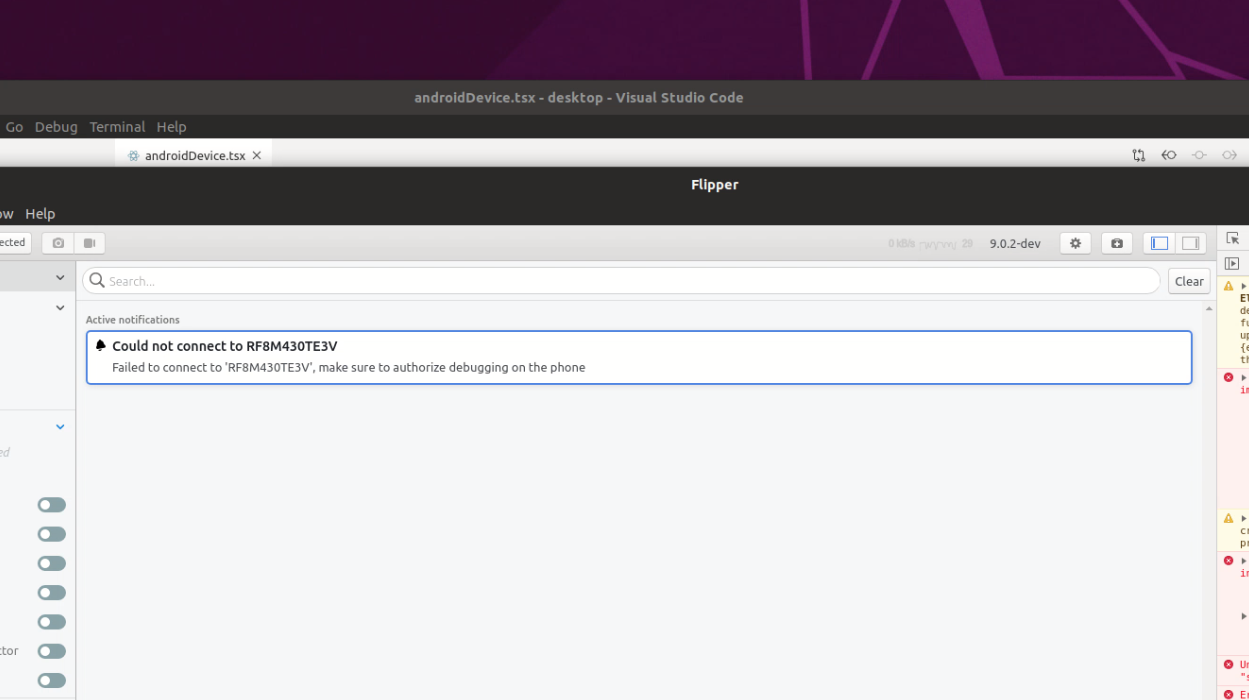Open Flipper settings gear
Screen dimensions: 1249x700
1075,243
